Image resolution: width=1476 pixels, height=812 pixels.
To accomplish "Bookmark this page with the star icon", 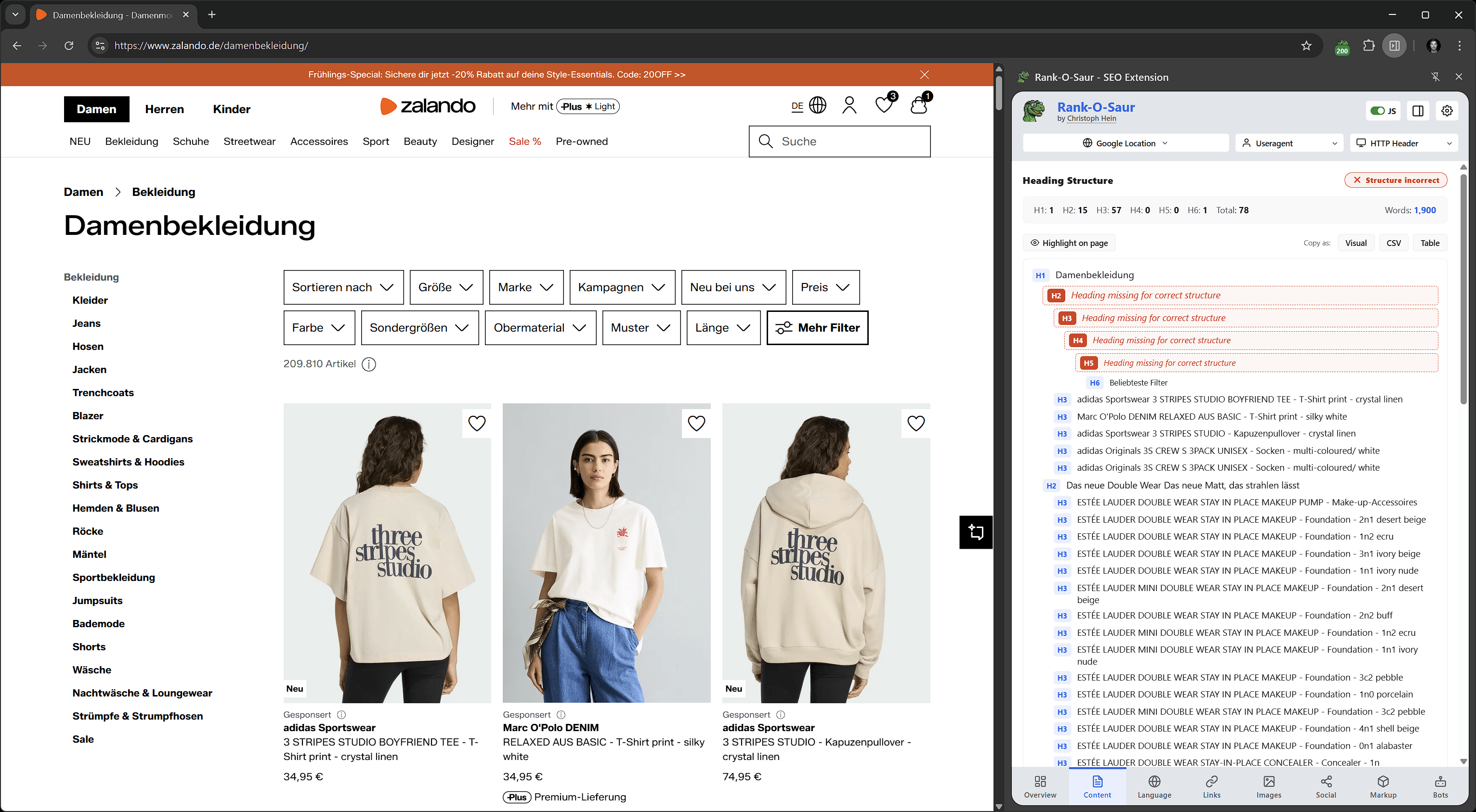I will [1306, 46].
